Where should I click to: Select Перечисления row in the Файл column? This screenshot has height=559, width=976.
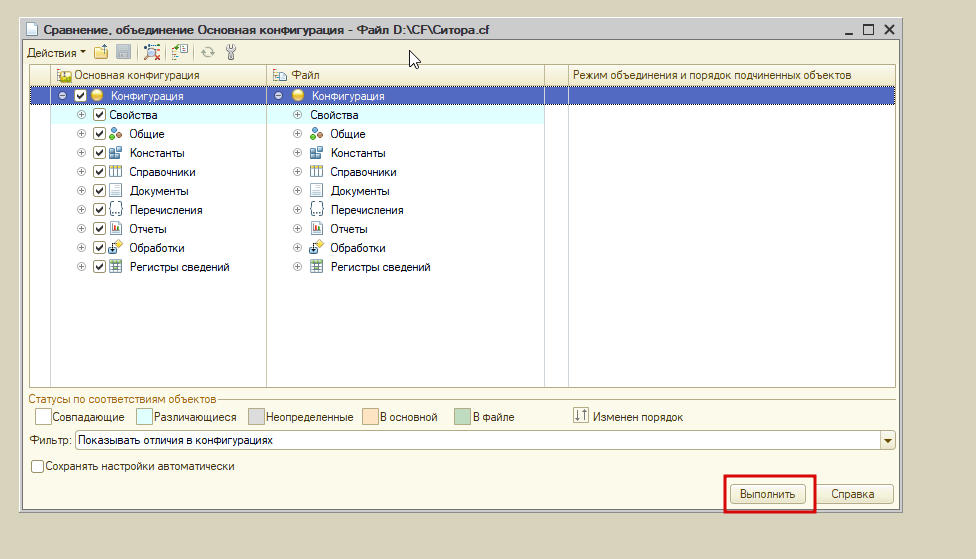point(406,210)
